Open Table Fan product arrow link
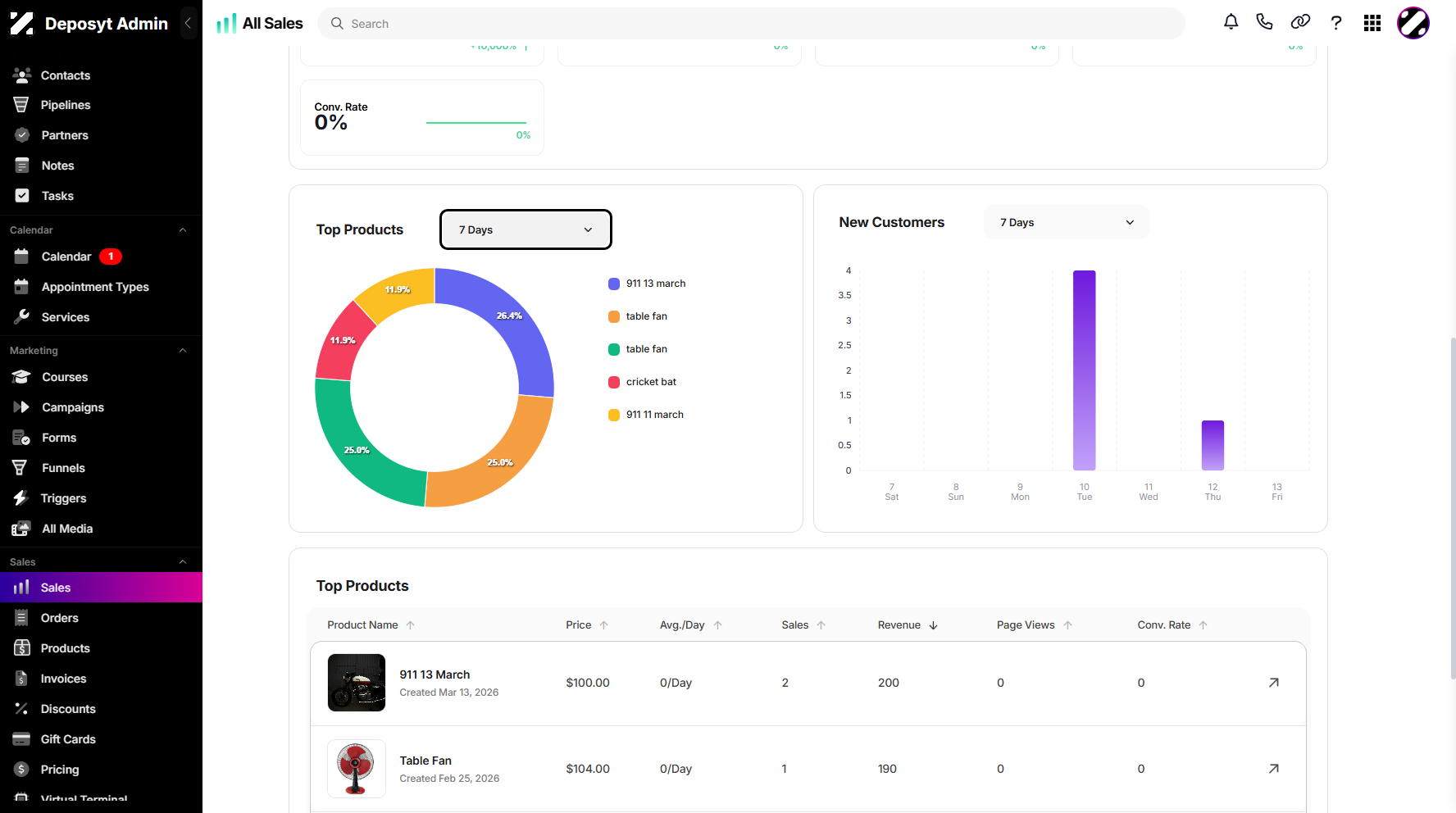 pos(1273,769)
